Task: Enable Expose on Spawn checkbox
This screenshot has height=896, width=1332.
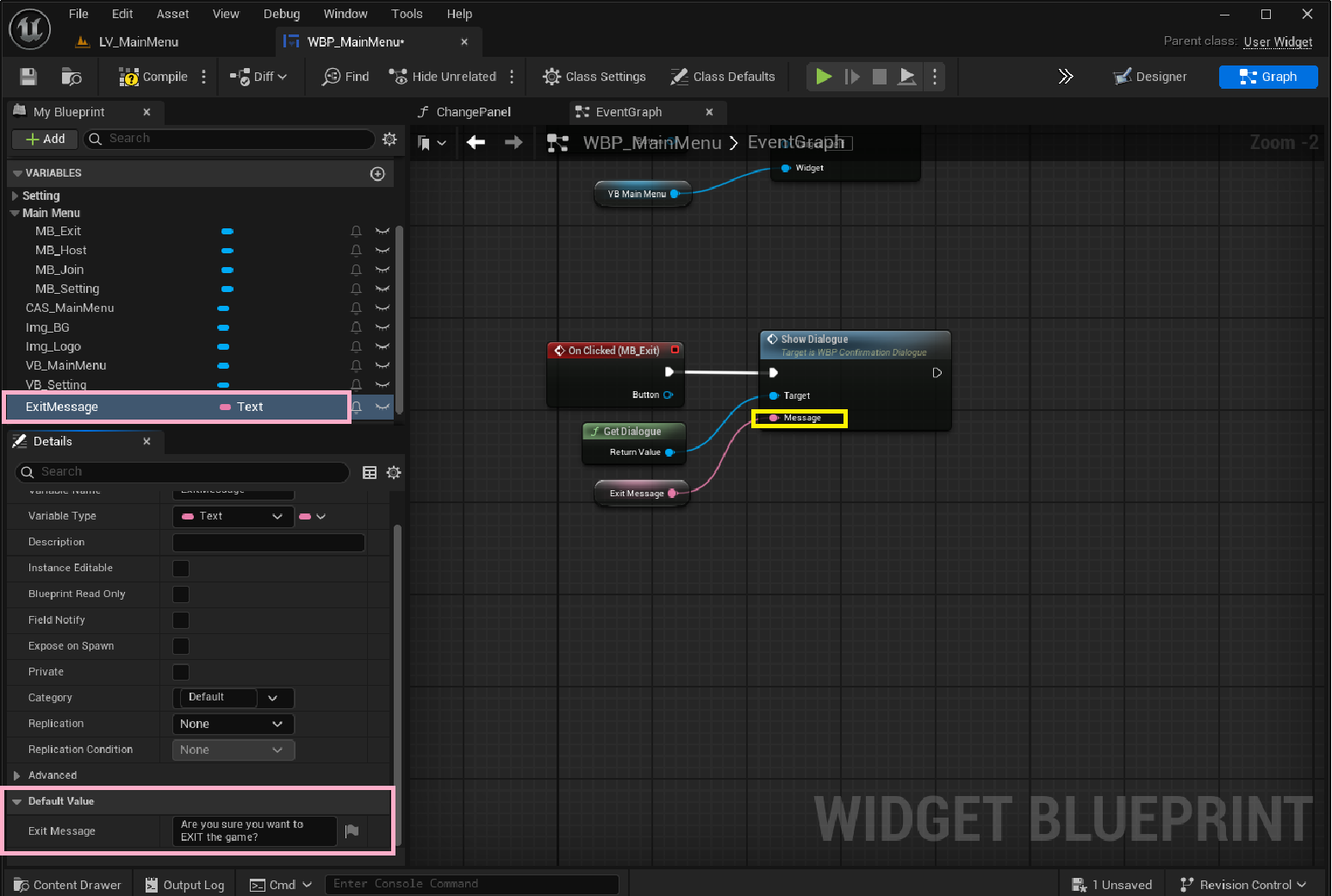Action: click(x=181, y=645)
